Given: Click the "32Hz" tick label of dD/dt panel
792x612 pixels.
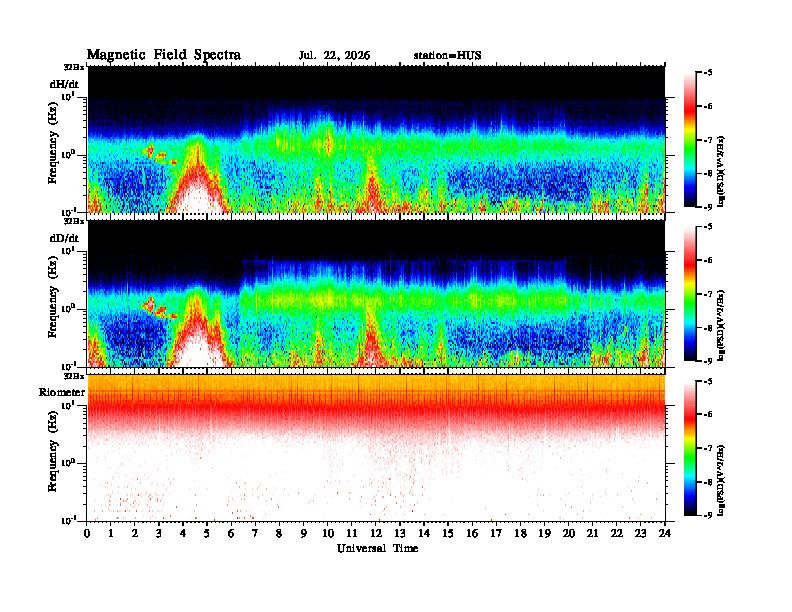Looking at the screenshot, I should [x=74, y=221].
